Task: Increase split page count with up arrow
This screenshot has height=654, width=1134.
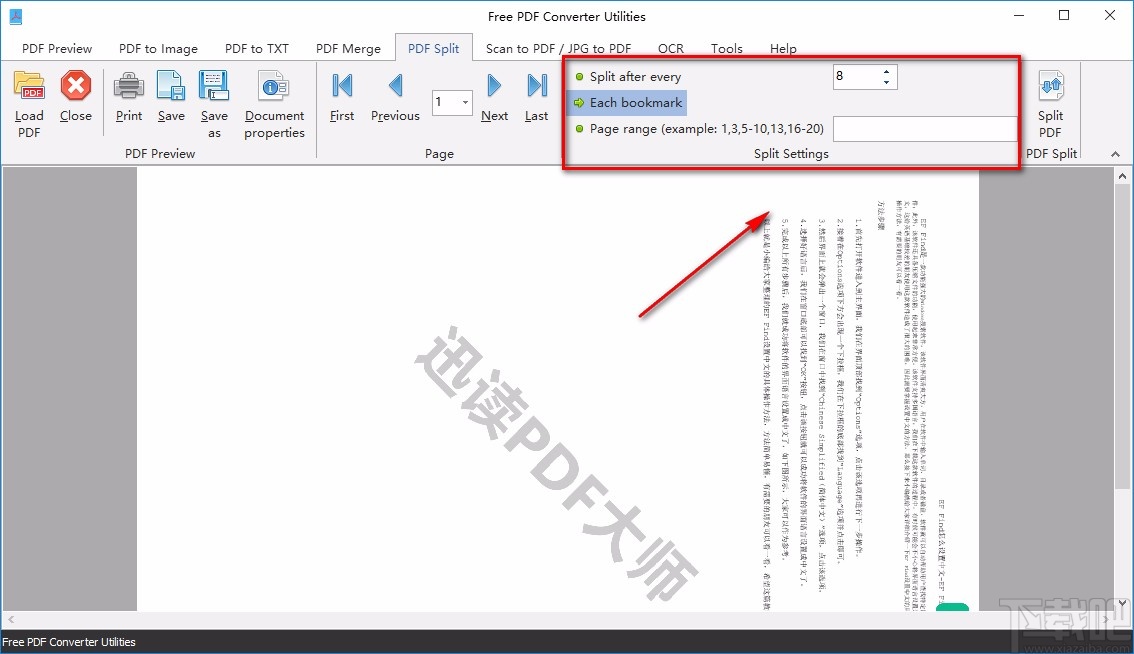Action: pyautogui.click(x=887, y=71)
